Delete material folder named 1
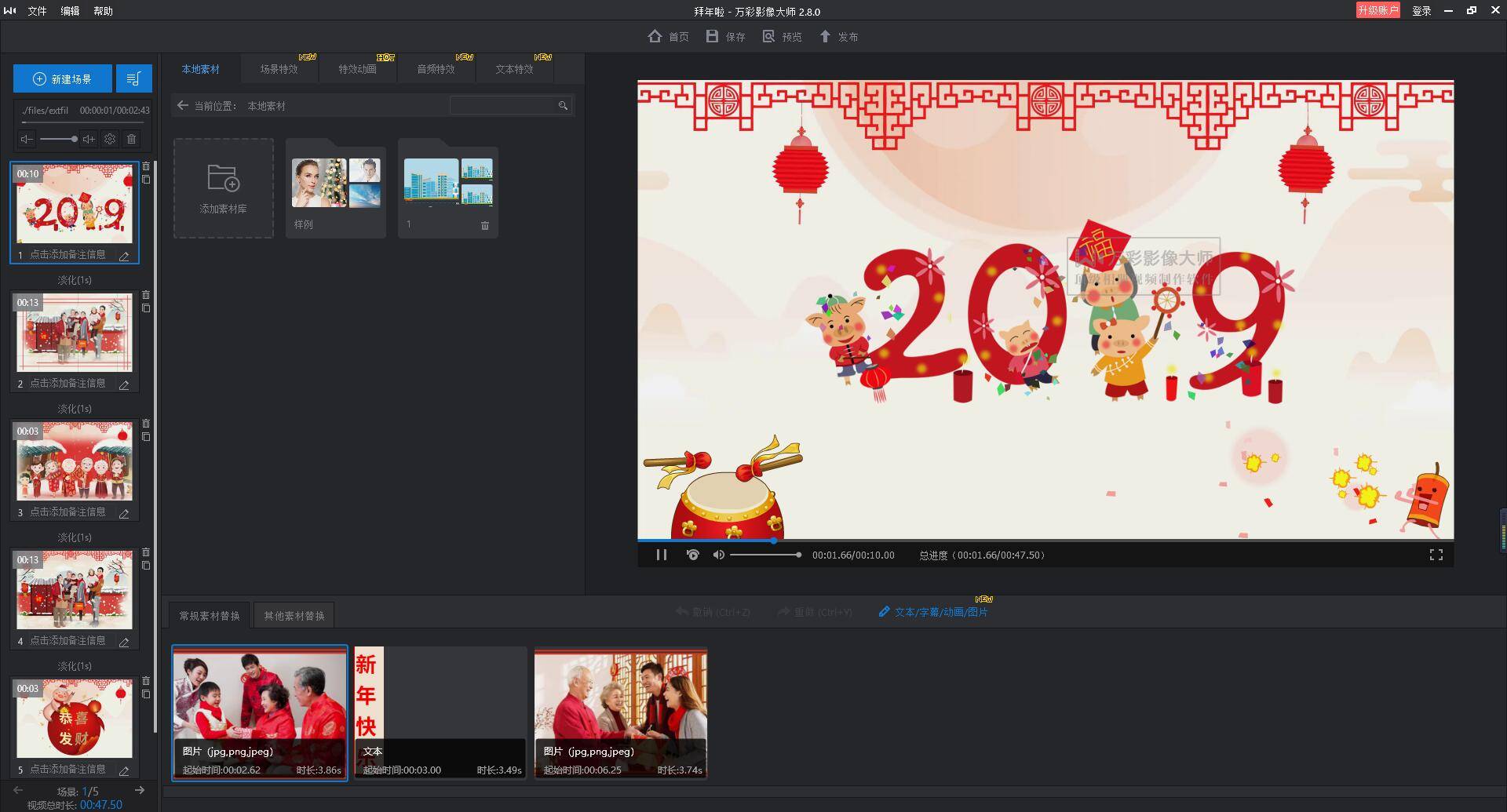 (x=484, y=225)
